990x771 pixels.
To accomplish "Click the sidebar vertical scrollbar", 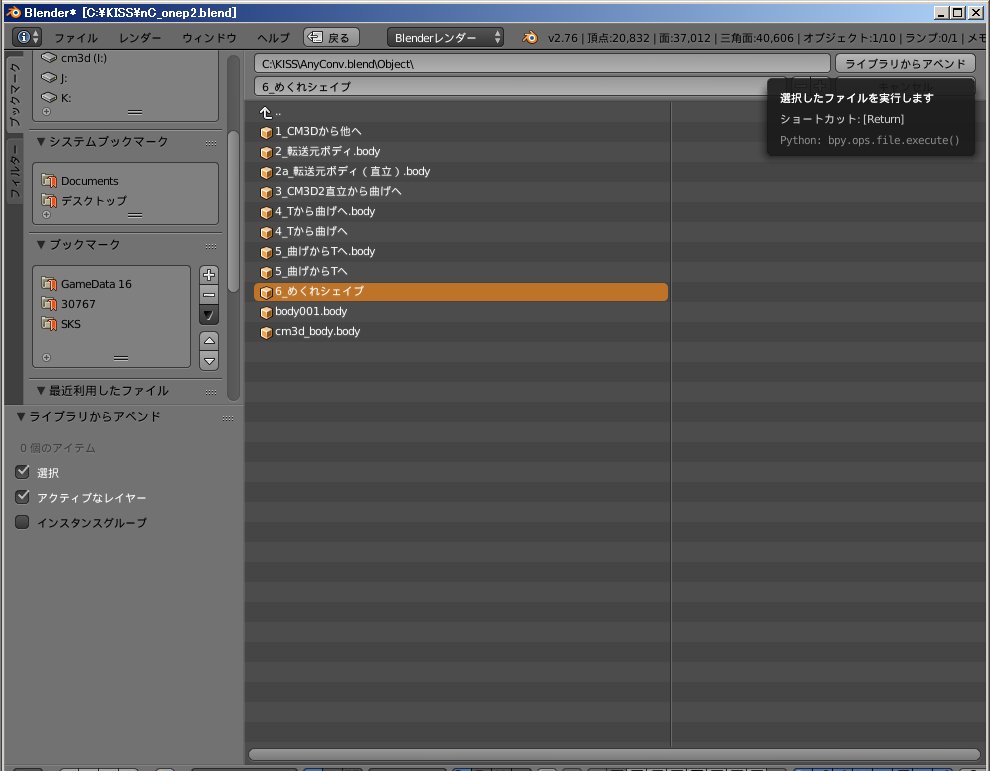I will [233, 212].
